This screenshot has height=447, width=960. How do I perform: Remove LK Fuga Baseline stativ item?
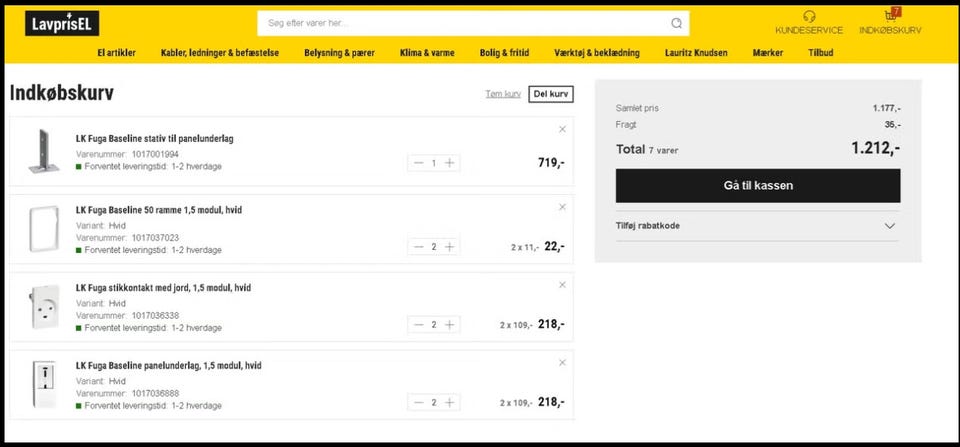pos(562,129)
